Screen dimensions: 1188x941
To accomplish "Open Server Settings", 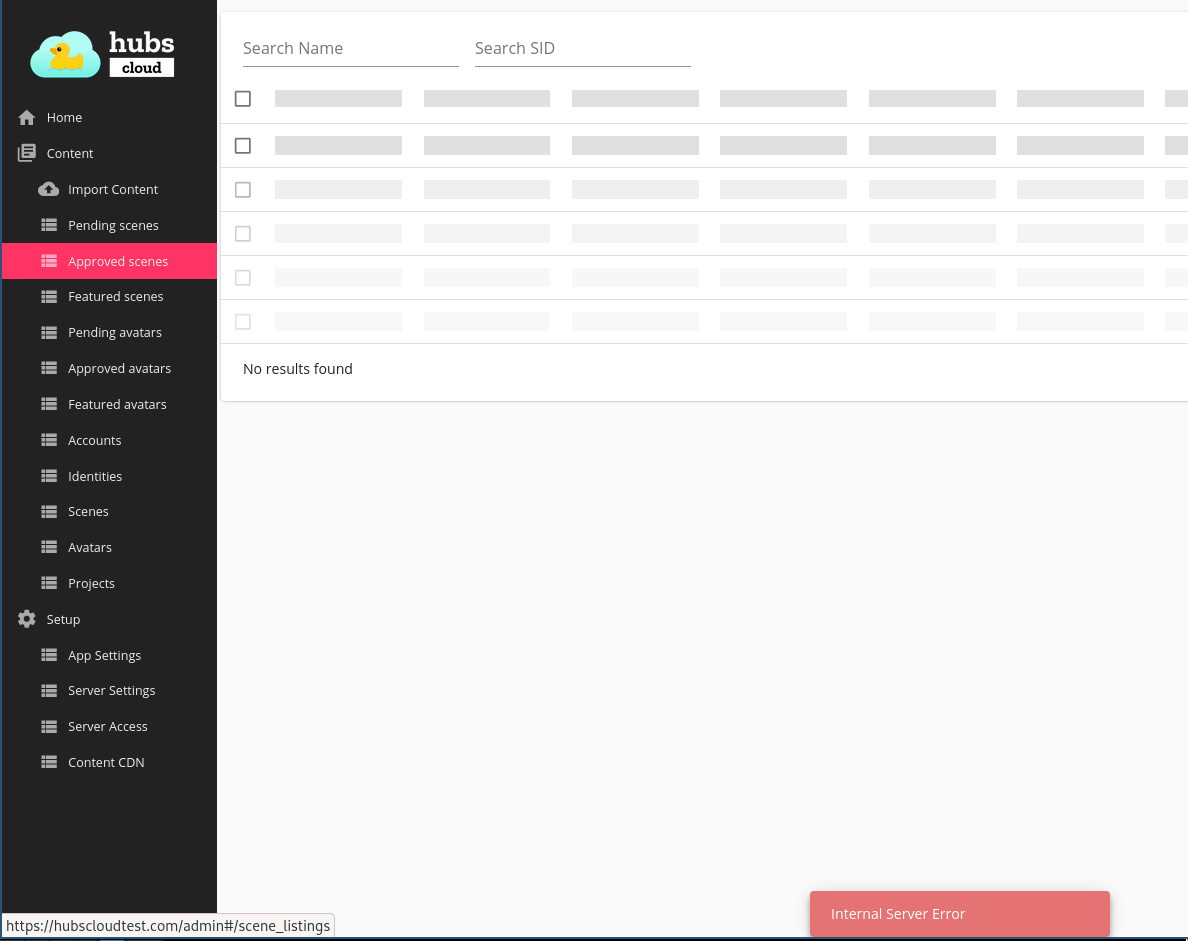I will [109, 690].
